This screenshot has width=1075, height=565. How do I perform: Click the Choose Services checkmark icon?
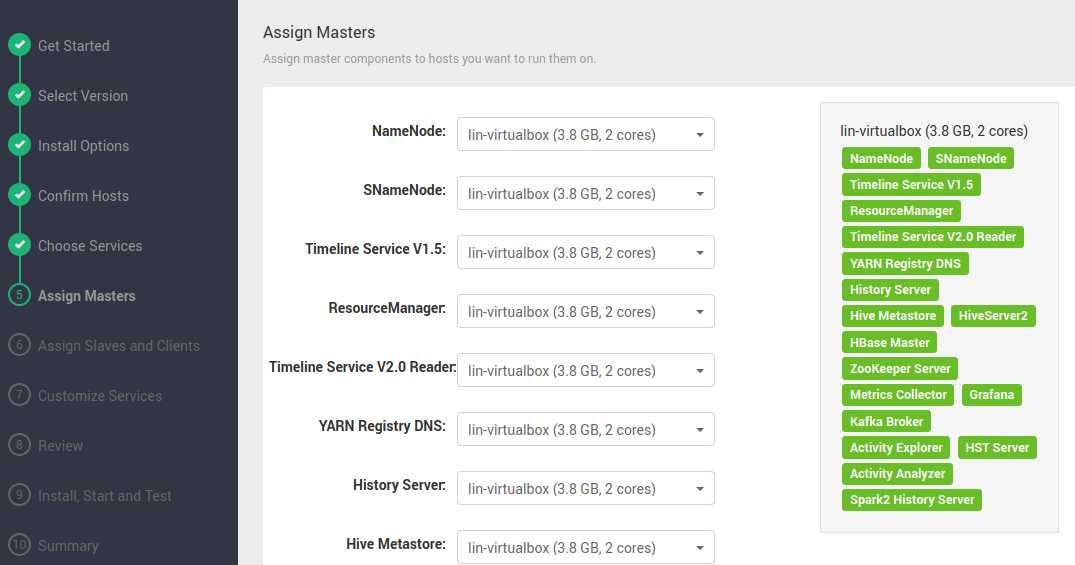[x=19, y=245]
